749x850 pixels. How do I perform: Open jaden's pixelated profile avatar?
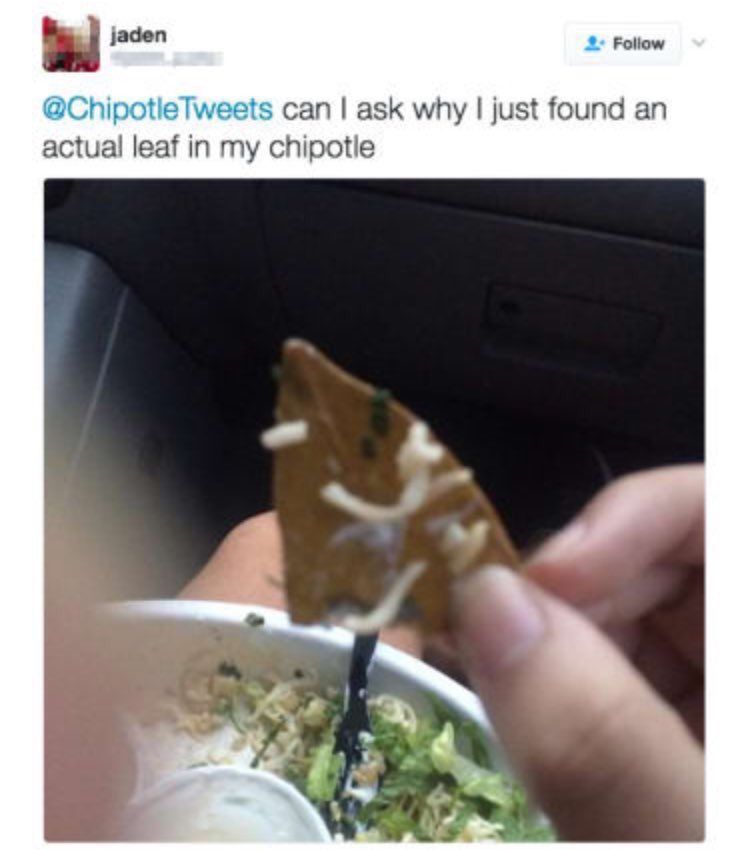tap(71, 43)
